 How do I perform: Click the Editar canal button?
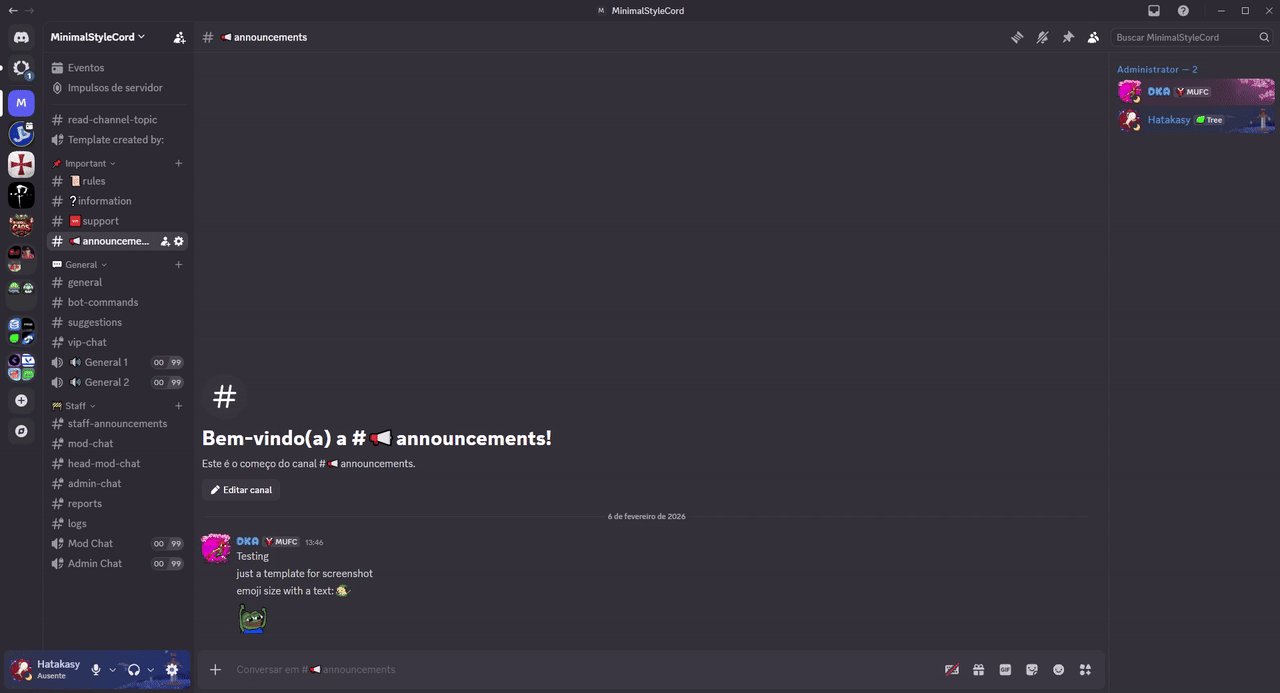[x=241, y=490]
